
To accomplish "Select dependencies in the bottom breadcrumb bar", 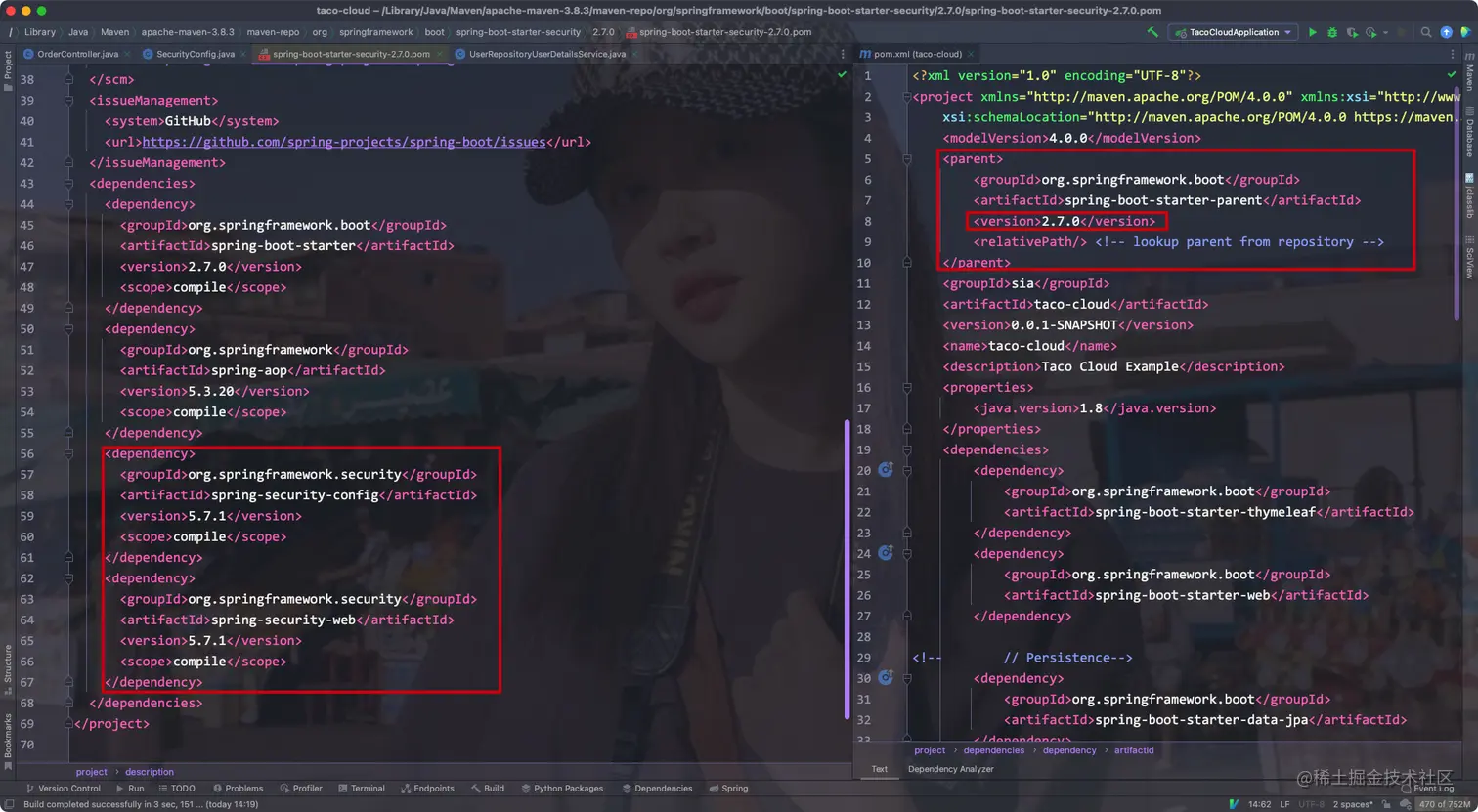I will click(994, 750).
